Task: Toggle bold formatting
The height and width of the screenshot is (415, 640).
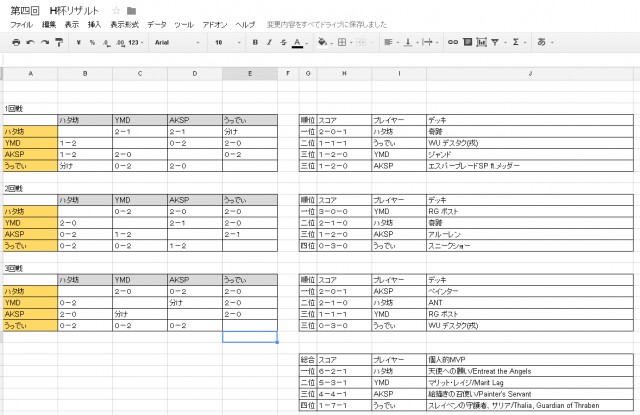Action: pyautogui.click(x=255, y=42)
